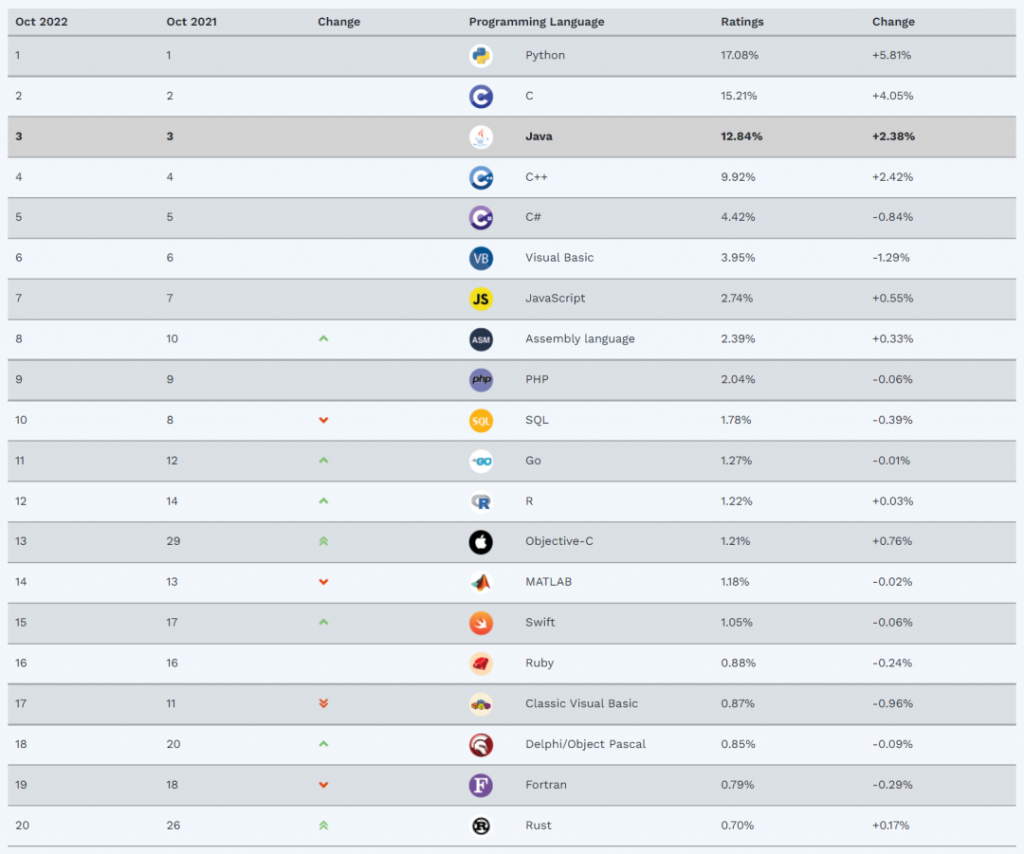Click the Ratings column header
This screenshot has width=1024, height=854.
click(742, 22)
